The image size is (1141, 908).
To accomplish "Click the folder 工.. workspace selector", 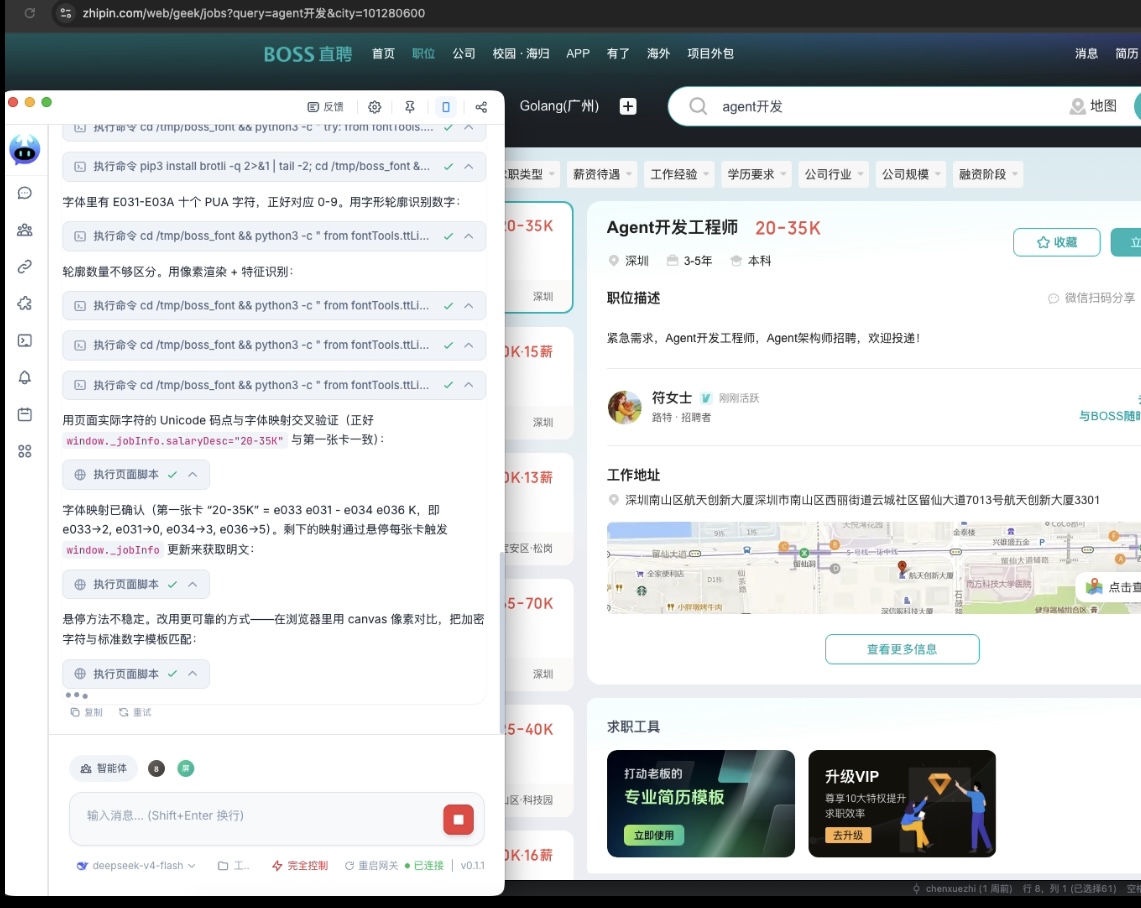I will point(234,866).
